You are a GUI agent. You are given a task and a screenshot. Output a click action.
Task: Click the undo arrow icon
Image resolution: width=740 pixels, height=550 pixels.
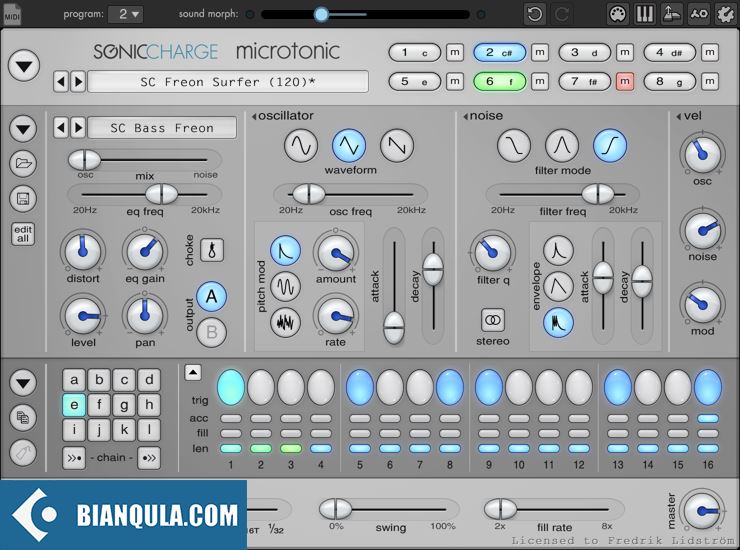pyautogui.click(x=535, y=14)
